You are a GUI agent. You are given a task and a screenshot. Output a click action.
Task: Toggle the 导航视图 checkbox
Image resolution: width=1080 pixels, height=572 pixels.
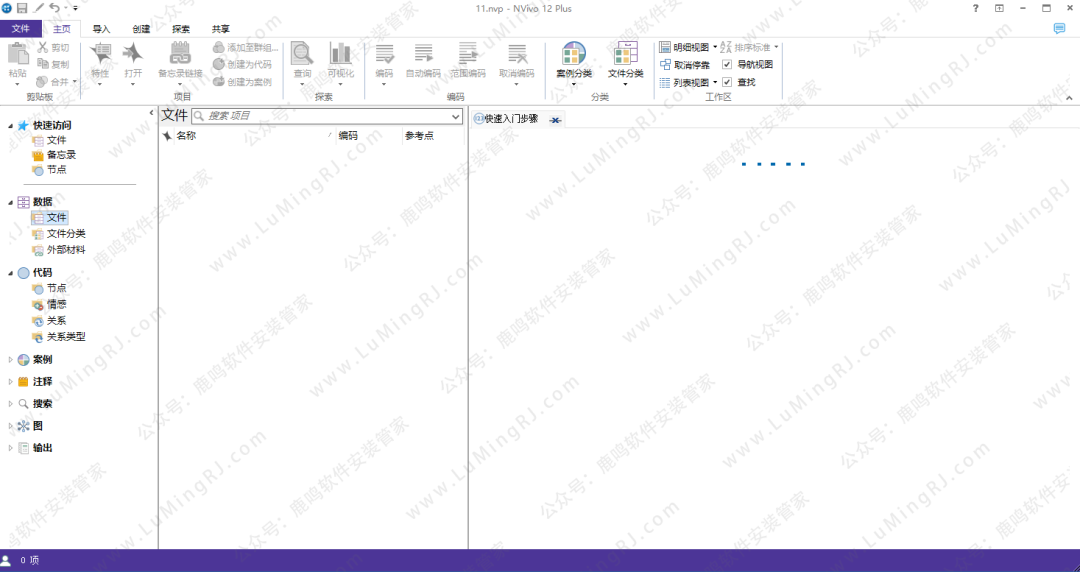[x=727, y=64]
